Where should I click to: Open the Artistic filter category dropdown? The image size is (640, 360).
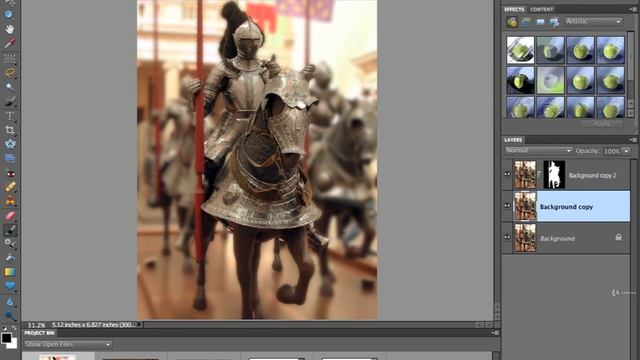pos(593,21)
